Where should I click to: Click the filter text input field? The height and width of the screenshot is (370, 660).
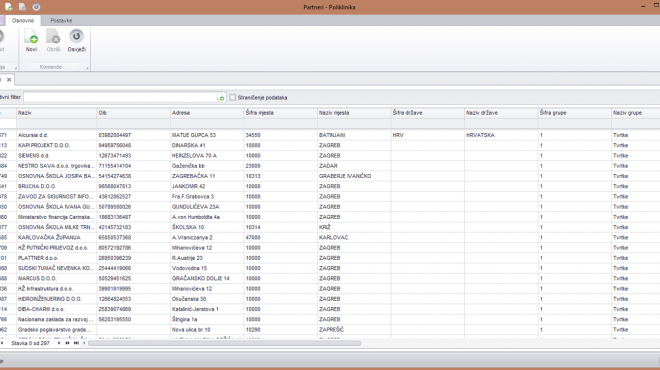click(x=120, y=98)
